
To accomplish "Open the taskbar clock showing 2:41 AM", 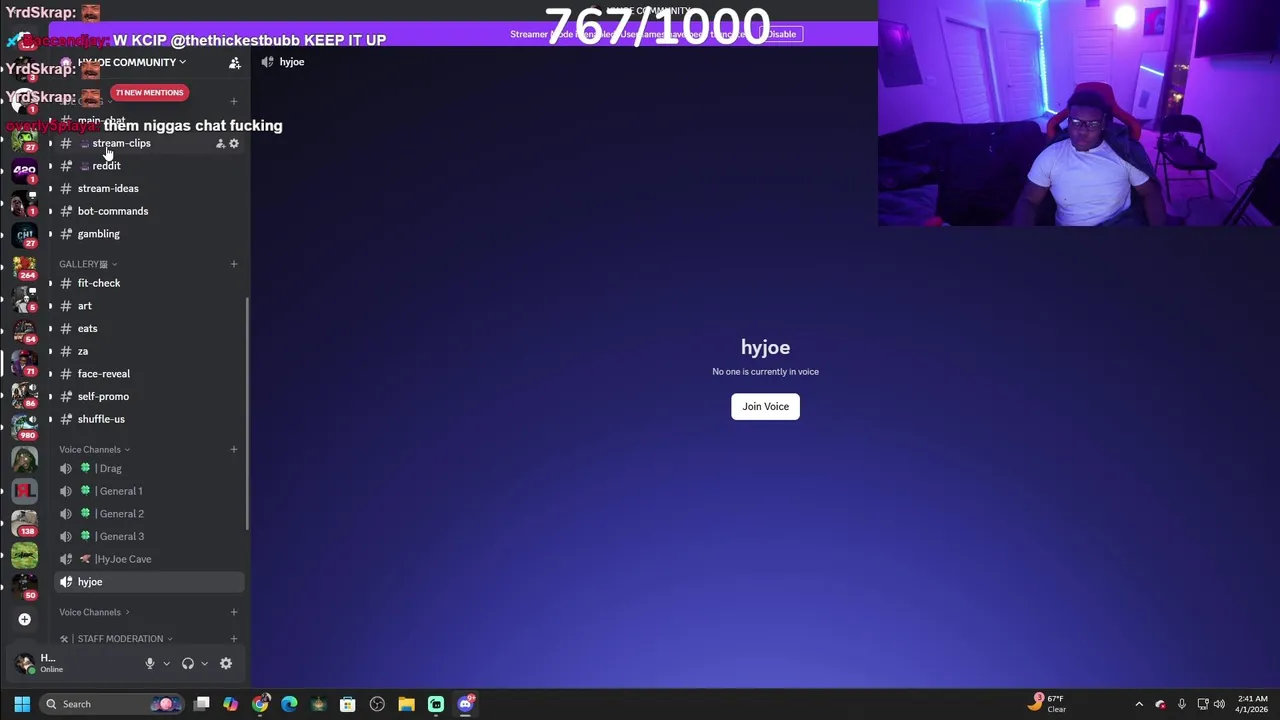I will point(1252,704).
